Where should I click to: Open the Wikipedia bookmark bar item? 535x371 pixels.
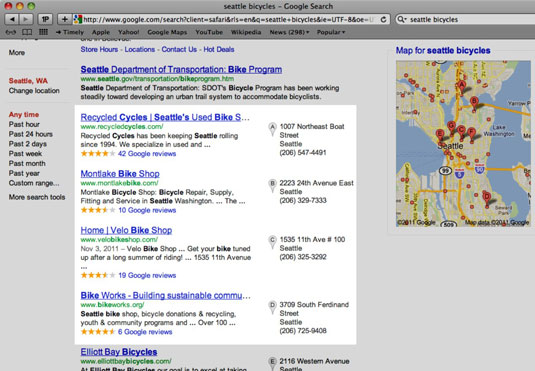click(246, 32)
